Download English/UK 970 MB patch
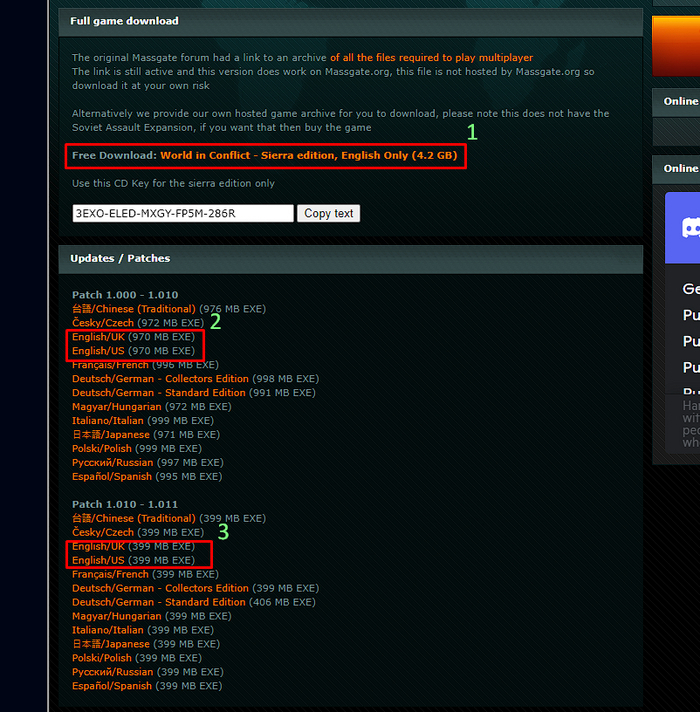Viewport: 700px width, 712px height. pos(99,337)
